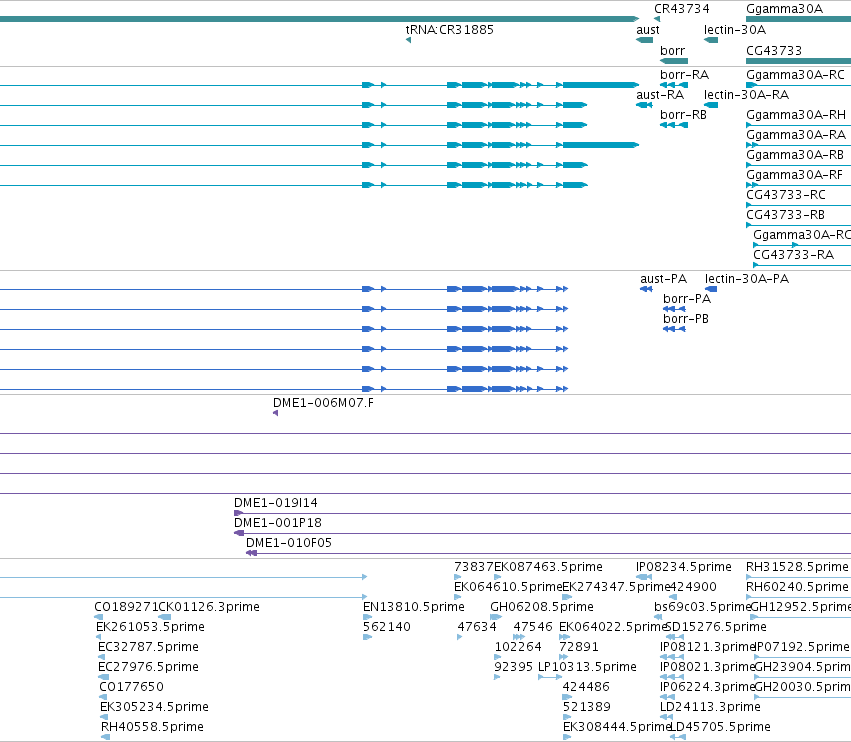This screenshot has height=742, width=851.
Task: Select the lectin-30A-PA protein label
Action: 747,278
